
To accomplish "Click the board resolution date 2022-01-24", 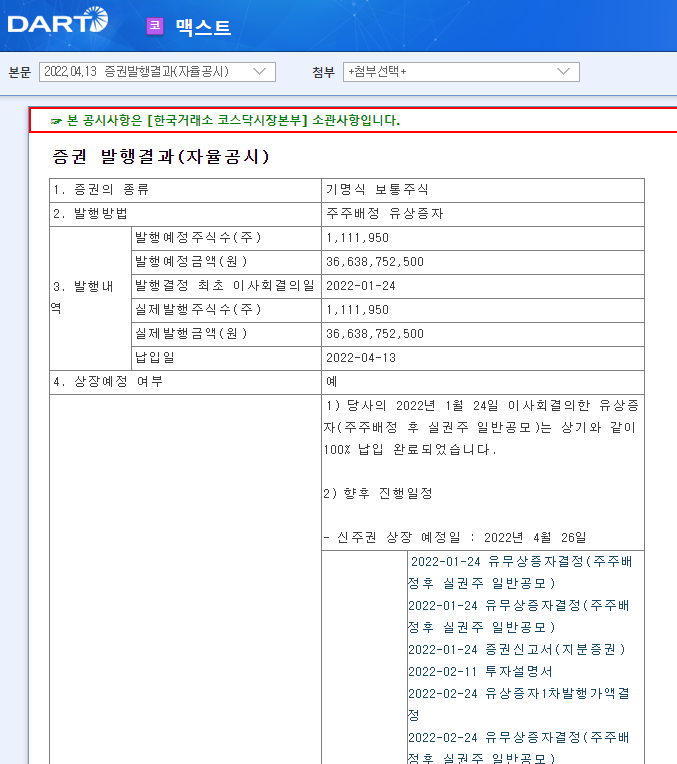I will click(361, 286).
